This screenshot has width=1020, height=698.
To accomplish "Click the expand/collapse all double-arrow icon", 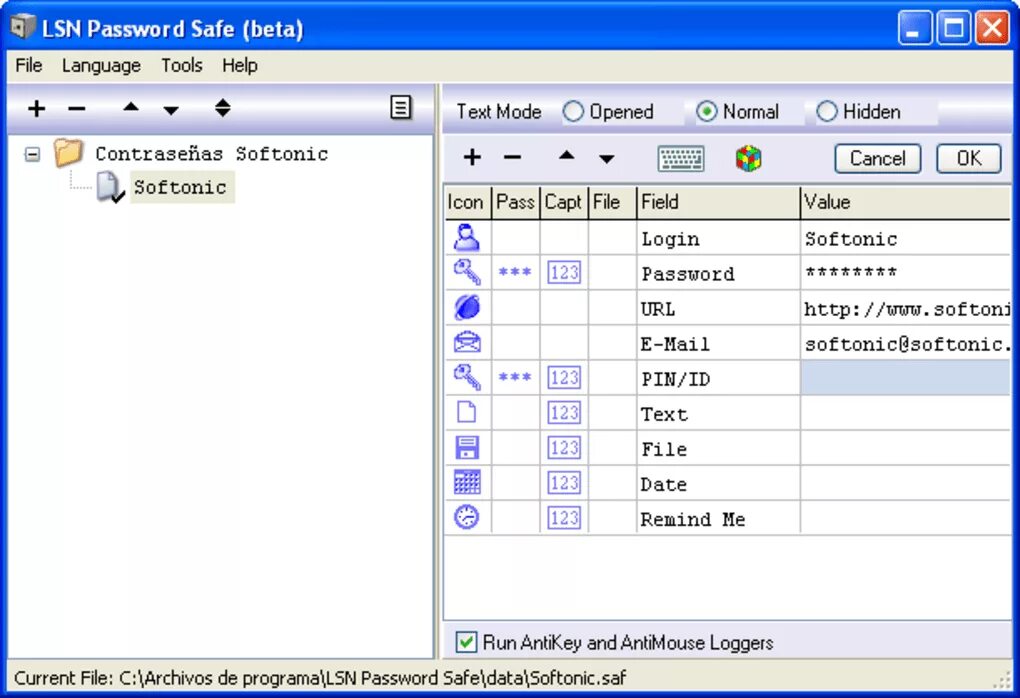I will tap(222, 108).
